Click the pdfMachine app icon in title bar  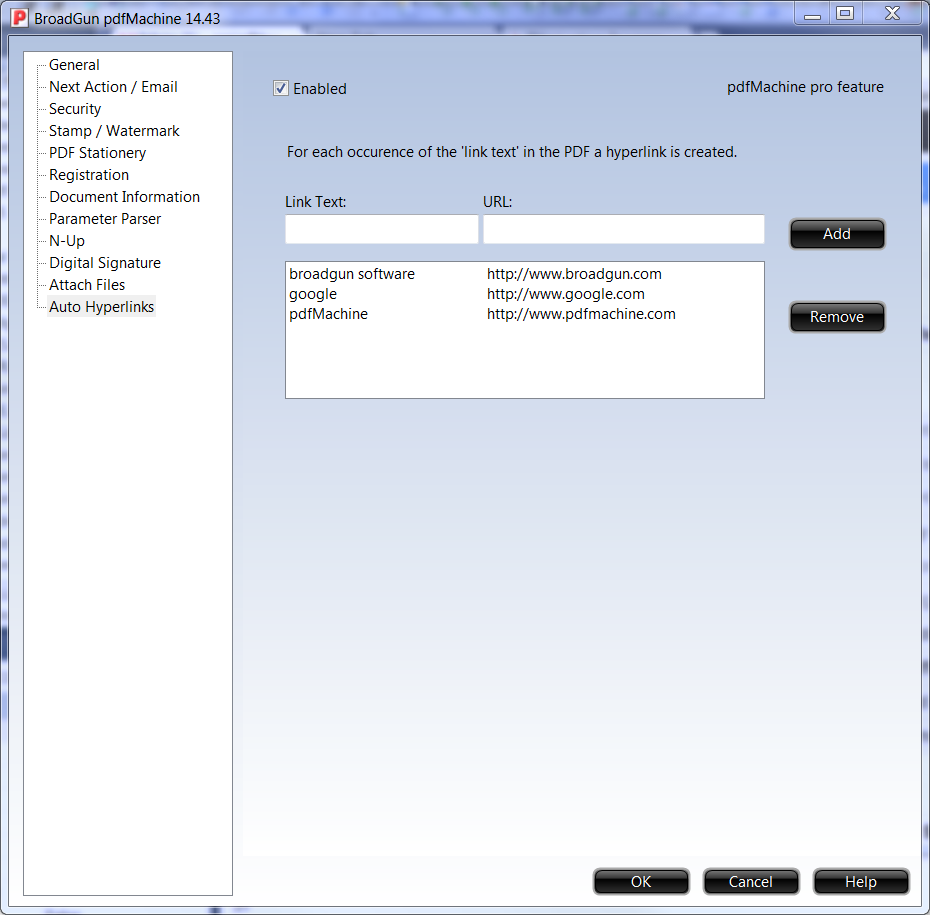pos(19,18)
